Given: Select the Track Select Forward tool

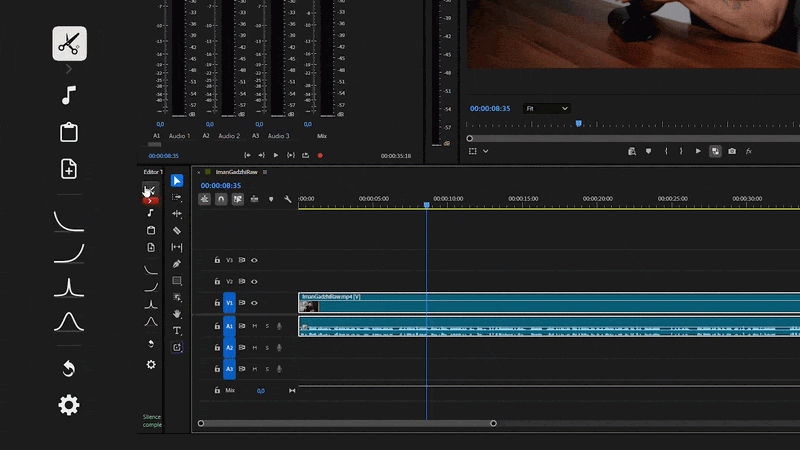Looking at the screenshot, I should pos(177,197).
